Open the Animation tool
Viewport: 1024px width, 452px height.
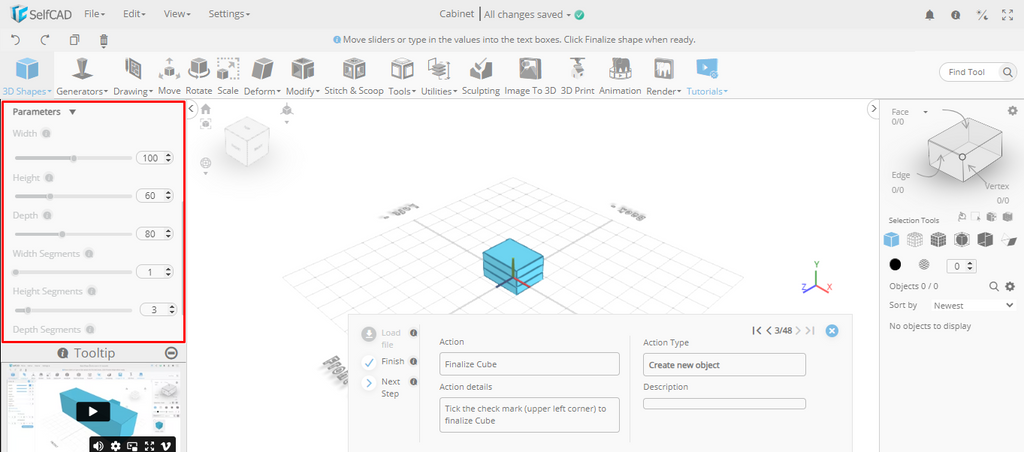pos(620,76)
